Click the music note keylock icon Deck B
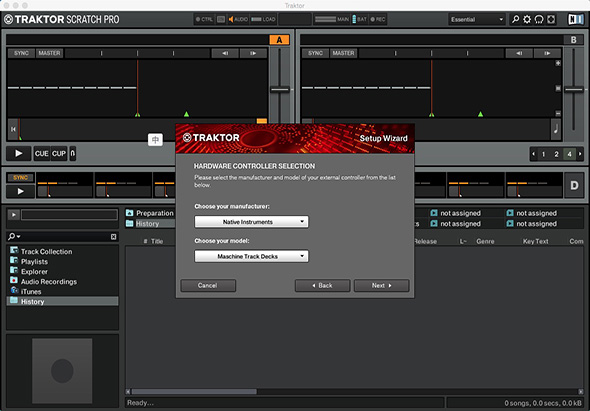 (x=556, y=129)
